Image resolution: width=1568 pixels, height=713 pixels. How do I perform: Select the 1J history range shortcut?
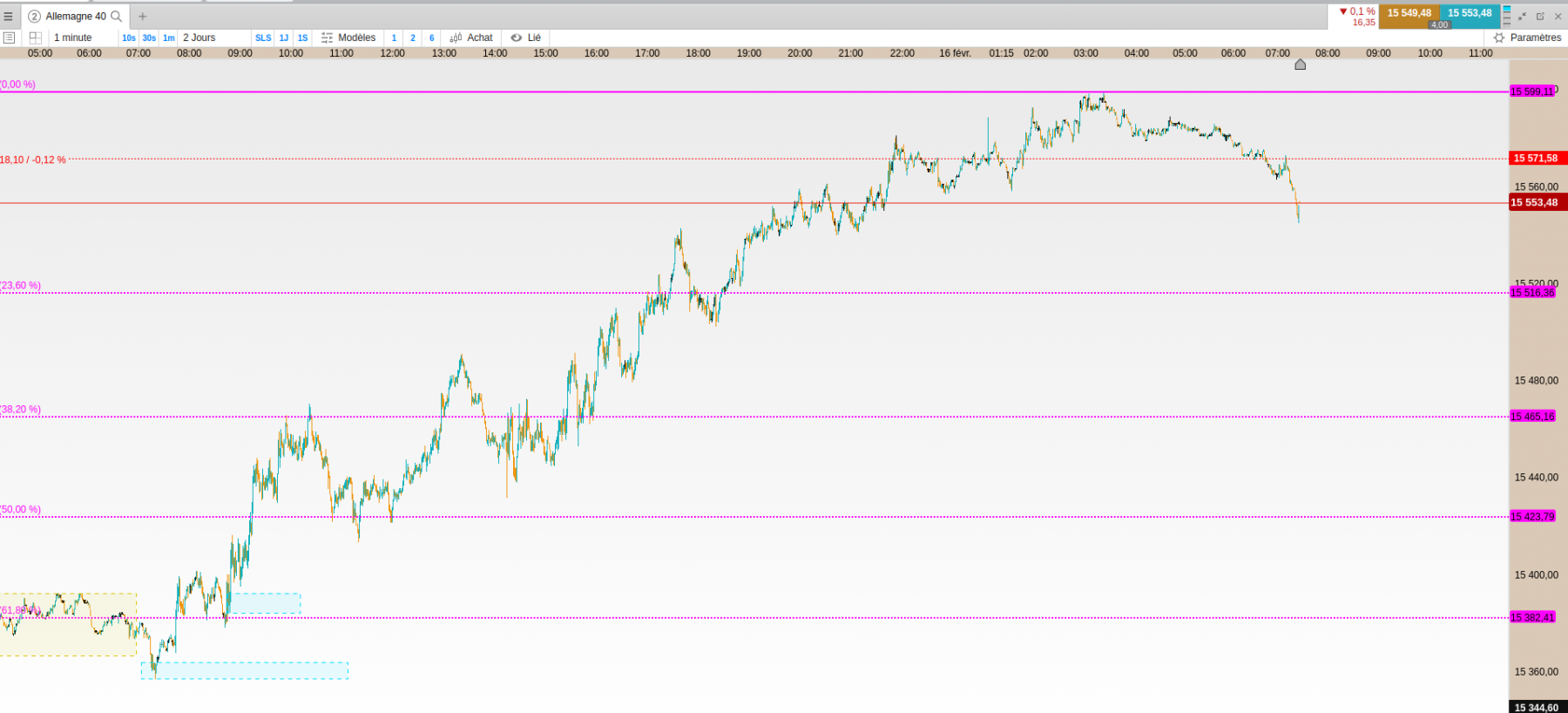tap(284, 37)
